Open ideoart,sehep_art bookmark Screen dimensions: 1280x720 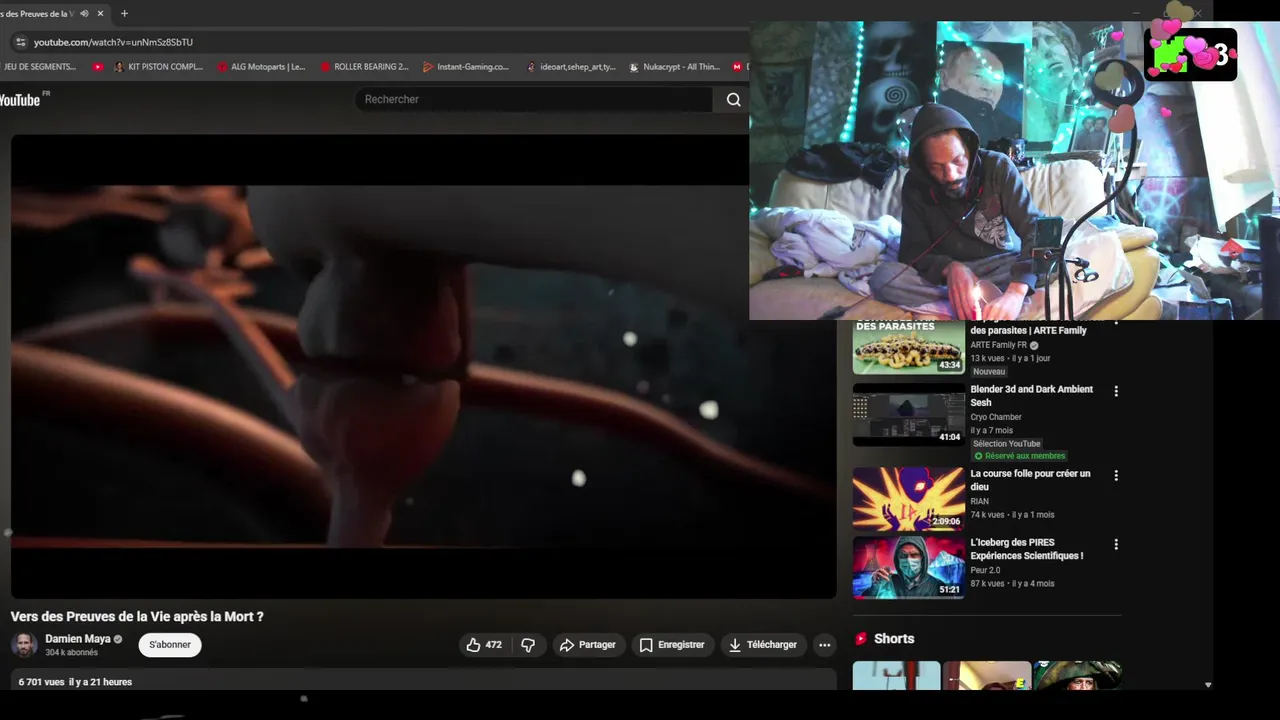point(571,67)
